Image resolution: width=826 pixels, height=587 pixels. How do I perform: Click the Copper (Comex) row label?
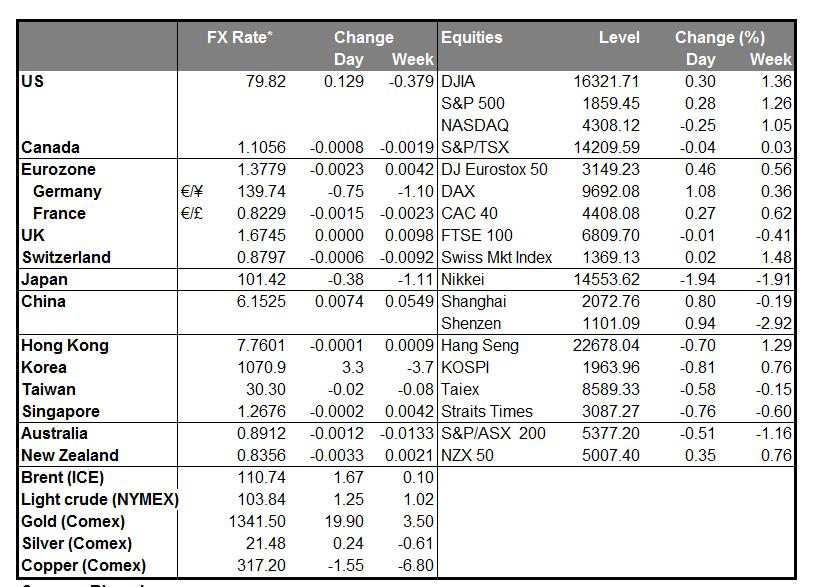[x=80, y=566]
